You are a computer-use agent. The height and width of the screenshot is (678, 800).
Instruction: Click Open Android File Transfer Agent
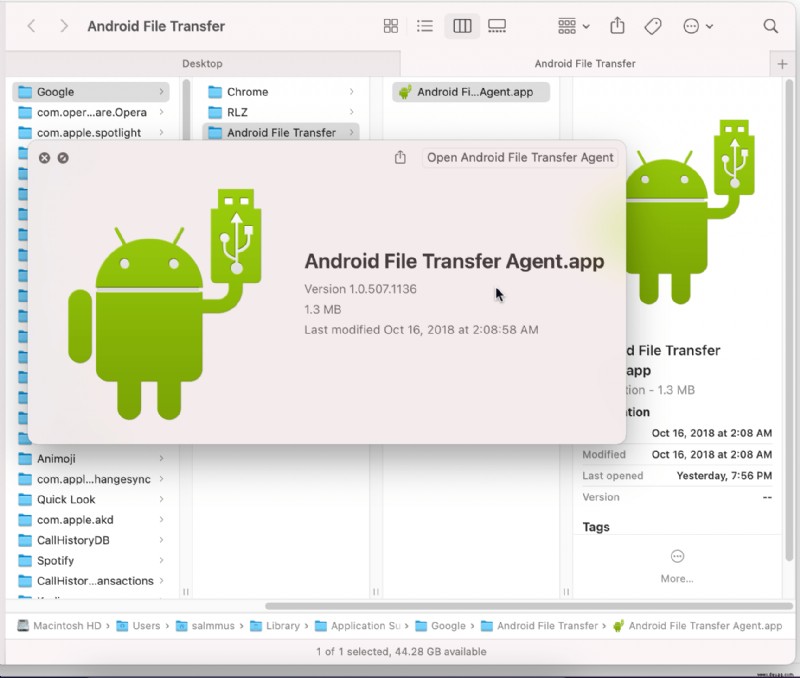click(520, 158)
